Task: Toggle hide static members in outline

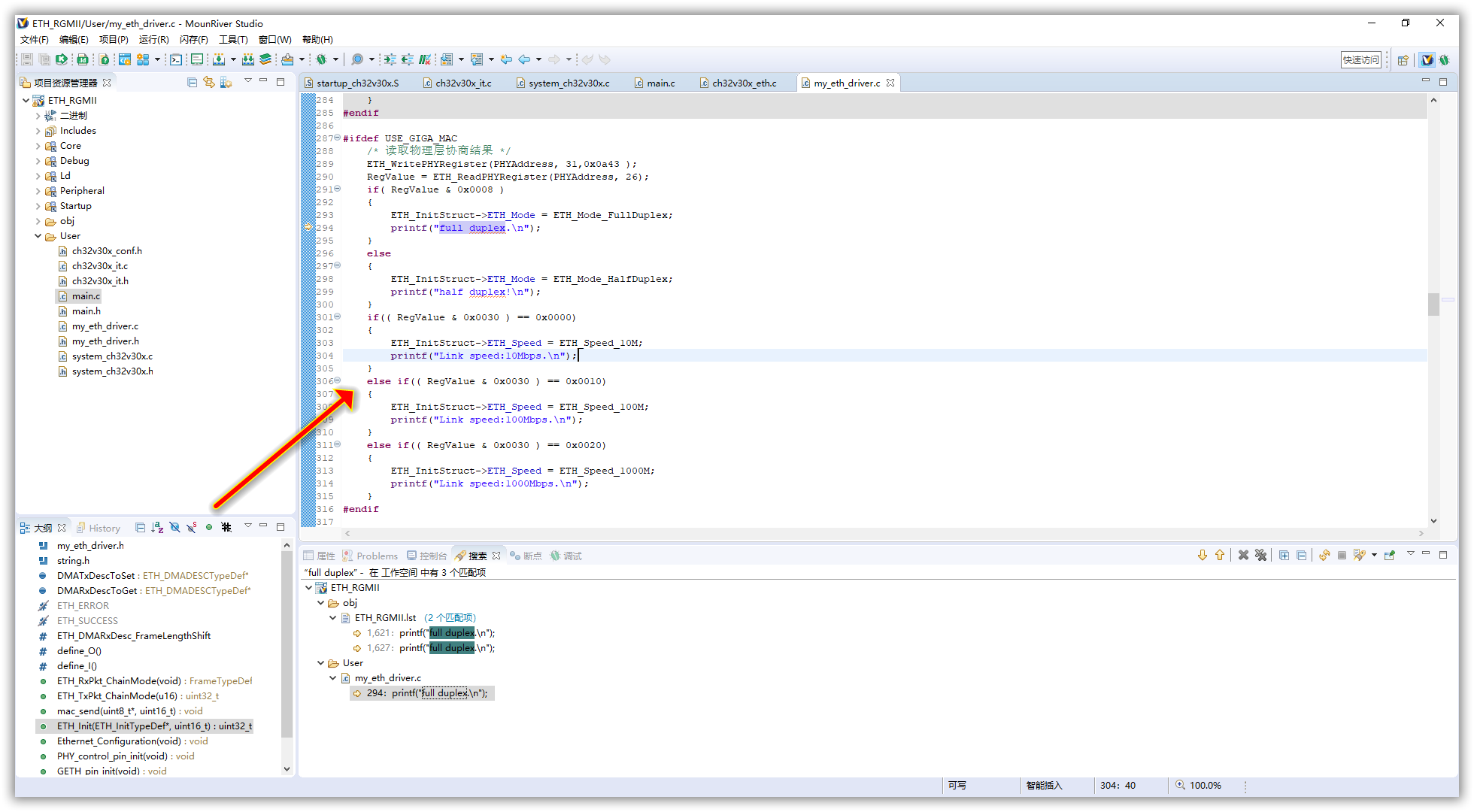Action: (192, 528)
